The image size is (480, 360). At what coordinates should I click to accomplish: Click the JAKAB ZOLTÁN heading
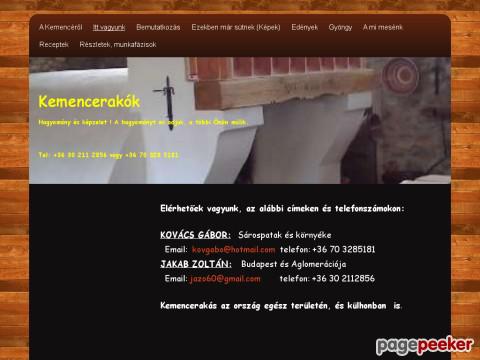[196, 264]
